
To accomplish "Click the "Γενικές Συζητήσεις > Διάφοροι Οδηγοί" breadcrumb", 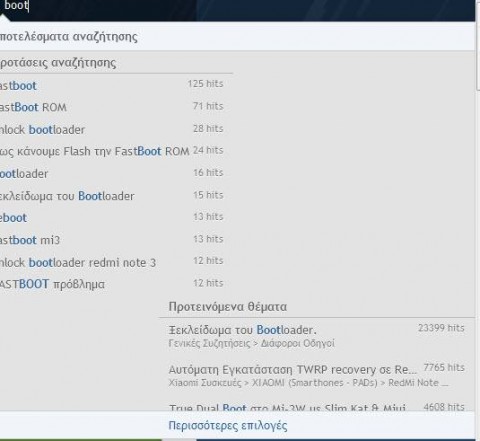I will pos(252,343).
